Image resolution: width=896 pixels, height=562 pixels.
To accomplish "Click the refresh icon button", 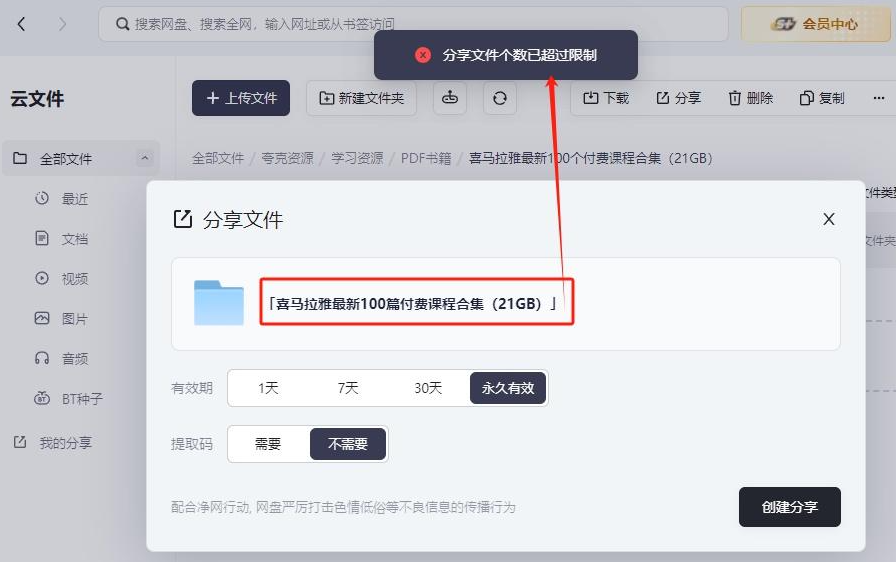I will (499, 98).
